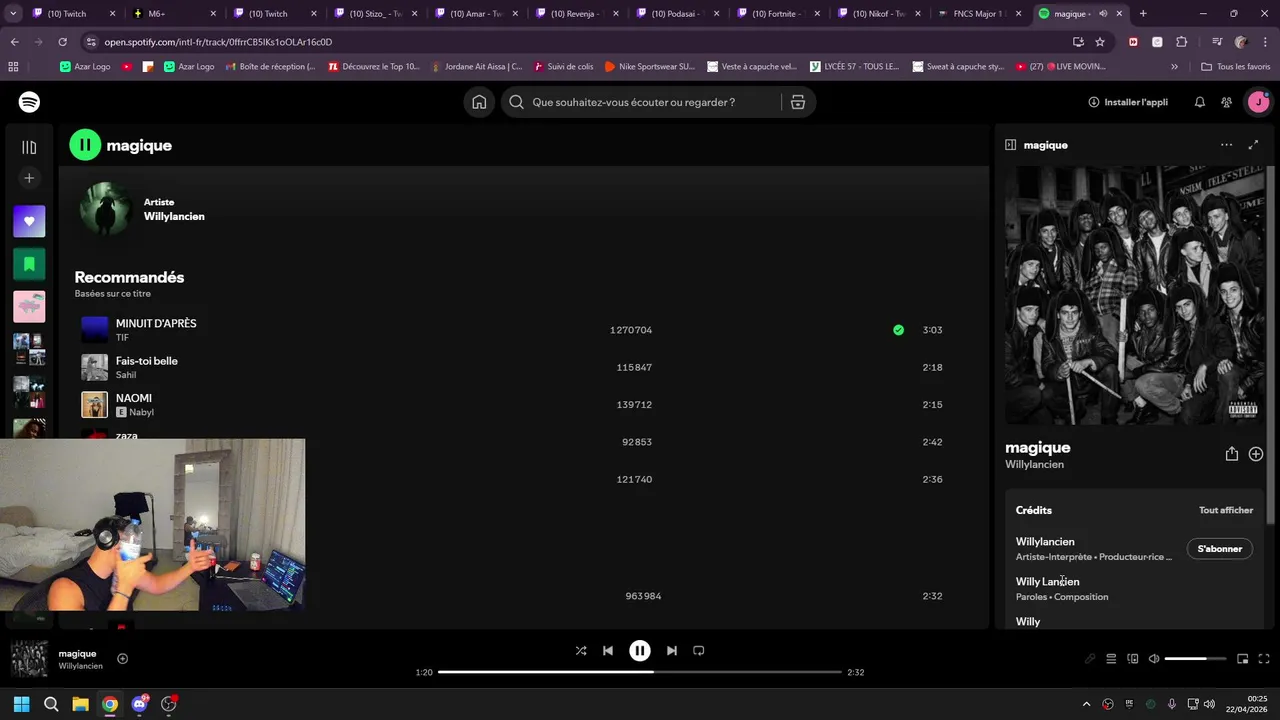1280x720 pixels.
Task: Open Willylancien artist link under Artiste
Action: coord(174,216)
